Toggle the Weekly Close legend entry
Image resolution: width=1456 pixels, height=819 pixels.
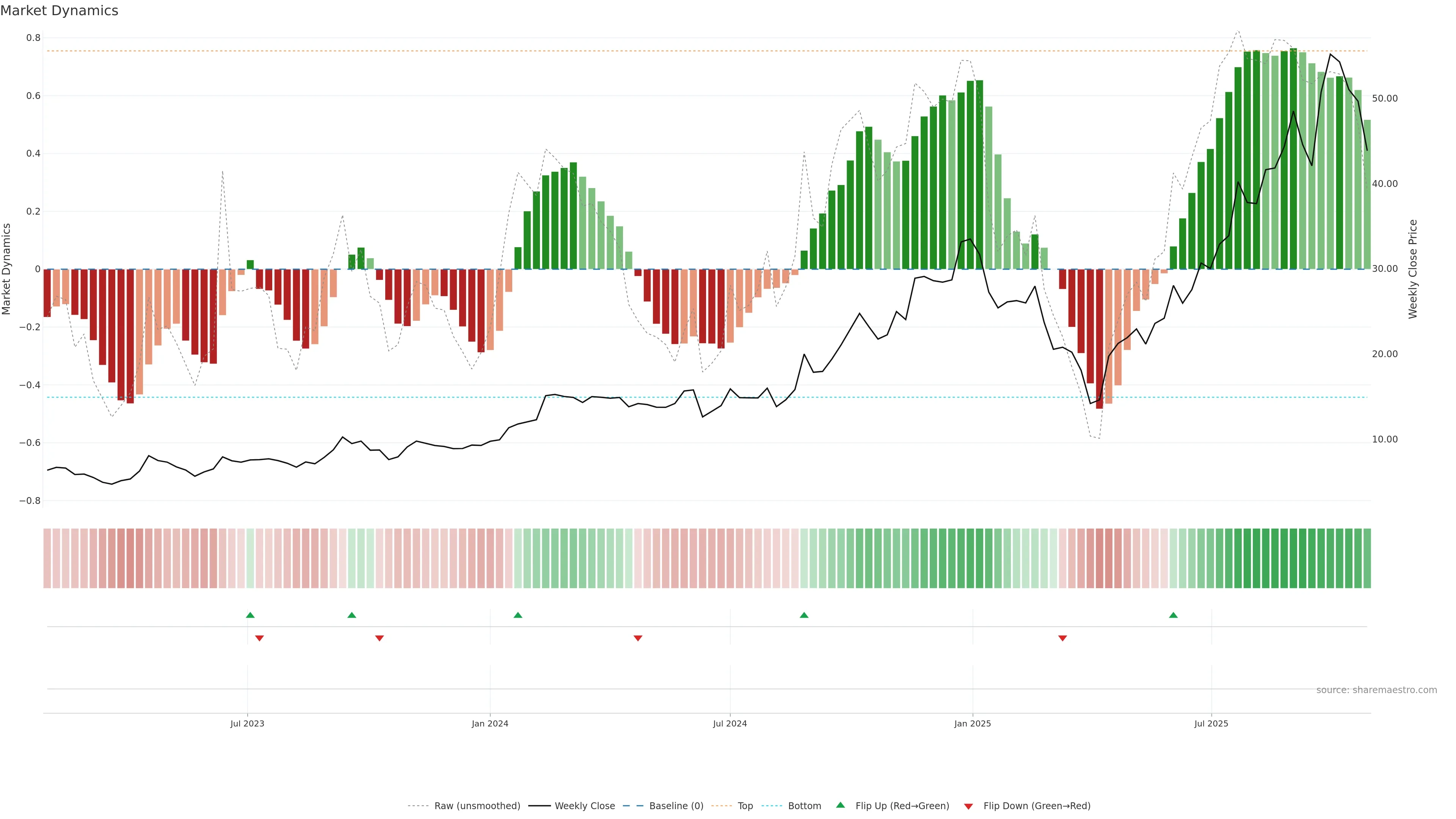(584, 806)
